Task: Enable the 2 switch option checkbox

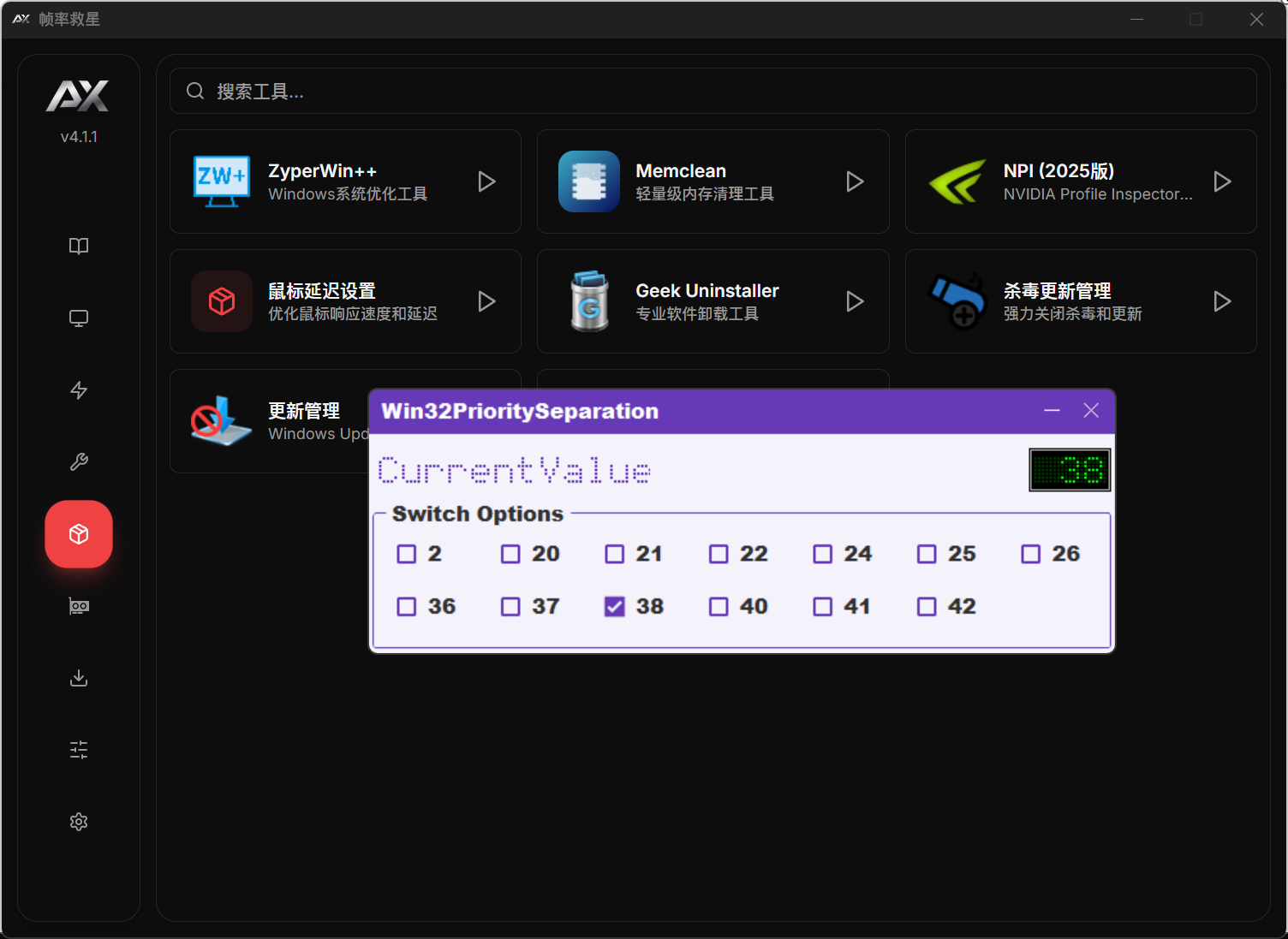Action: pyautogui.click(x=407, y=555)
